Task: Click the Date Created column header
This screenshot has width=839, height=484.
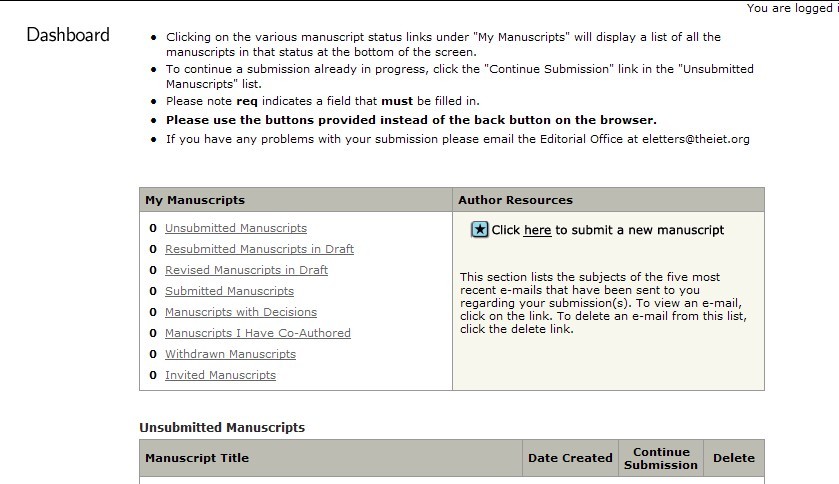Action: (570, 458)
